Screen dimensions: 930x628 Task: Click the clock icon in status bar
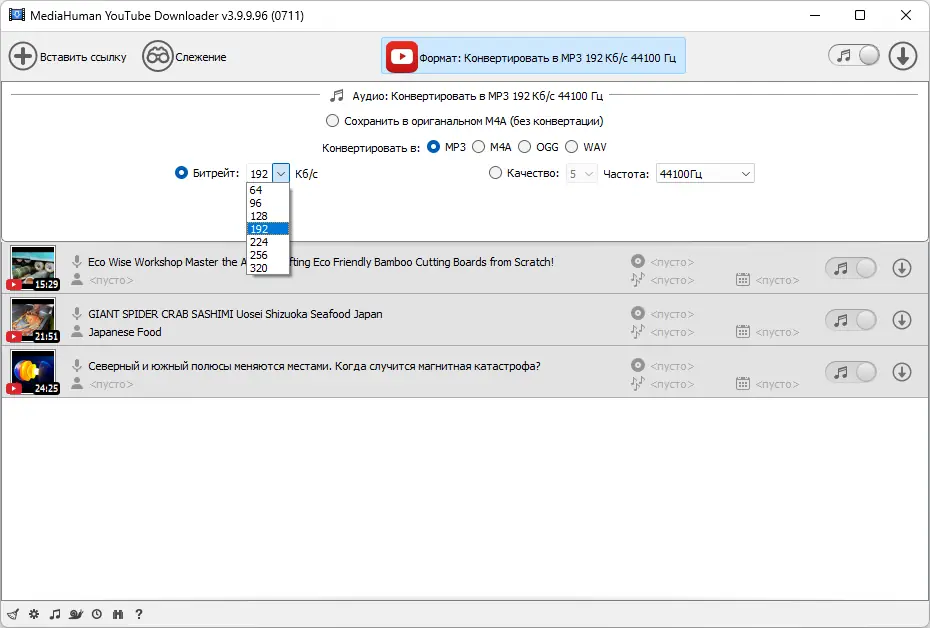point(97,614)
